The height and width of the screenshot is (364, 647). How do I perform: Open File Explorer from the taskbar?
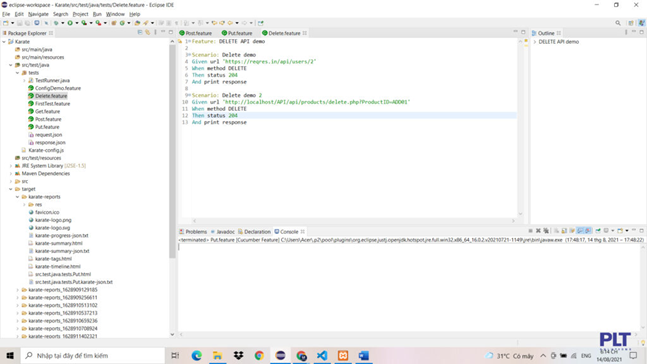click(x=217, y=355)
